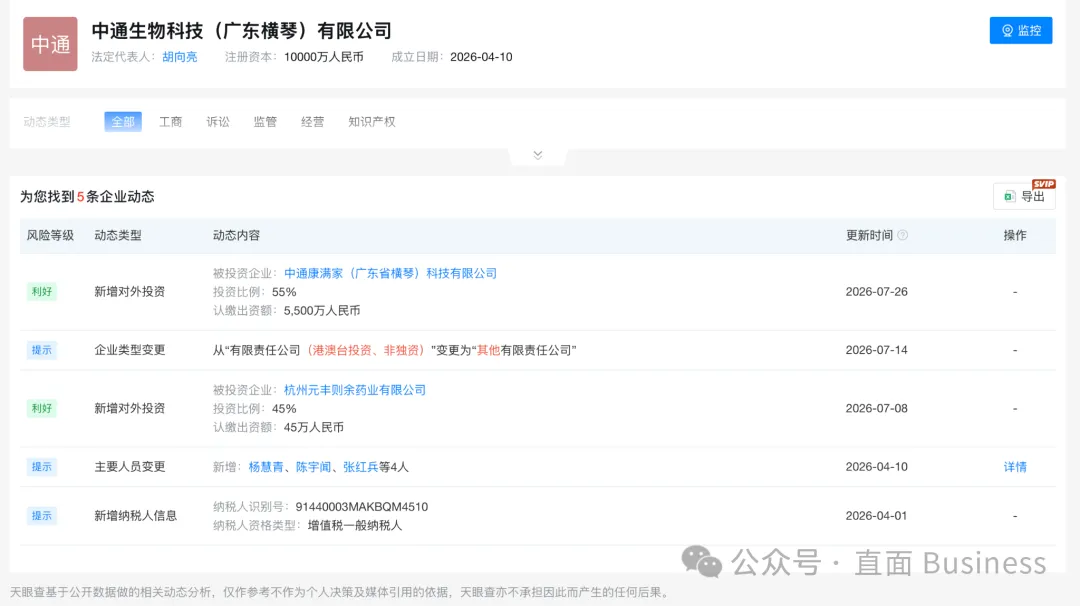Click the 中通 company logo thumbnail
The image size is (1080, 606).
click(x=50, y=44)
